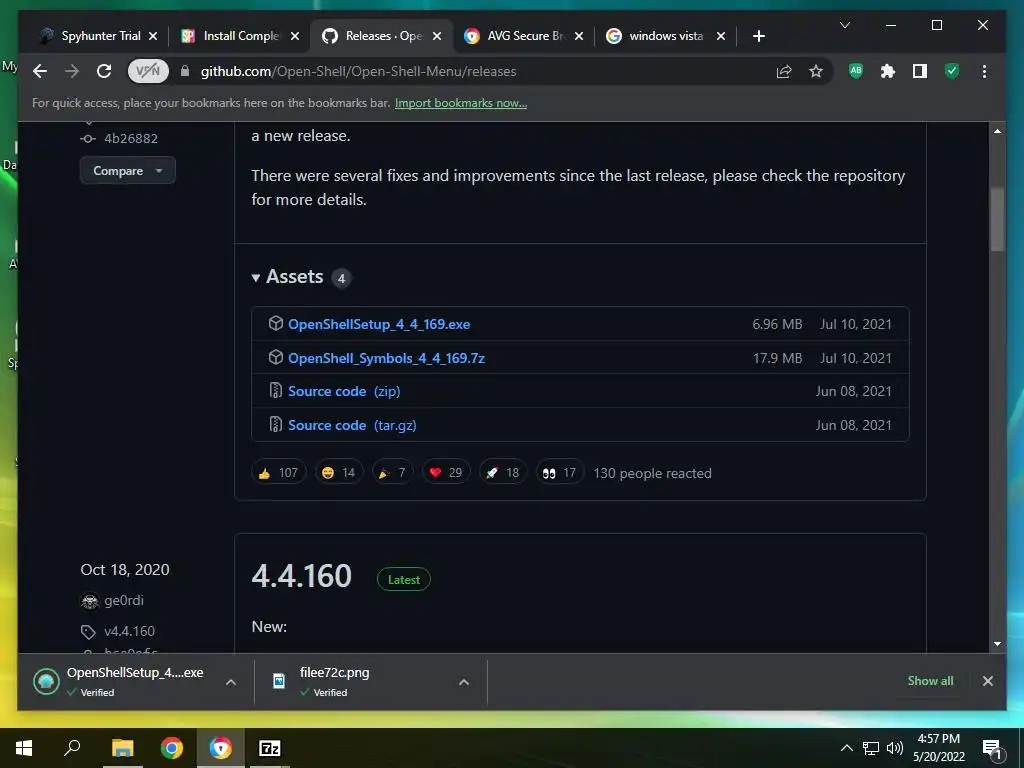This screenshot has height=768, width=1024.
Task: Click commit hash 4b26882
Action: (x=131, y=138)
